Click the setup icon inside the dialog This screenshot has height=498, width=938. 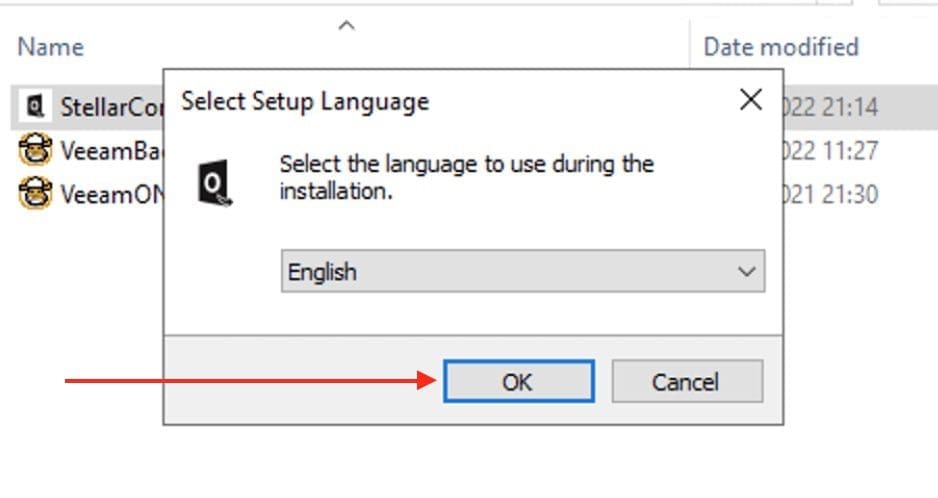point(216,186)
